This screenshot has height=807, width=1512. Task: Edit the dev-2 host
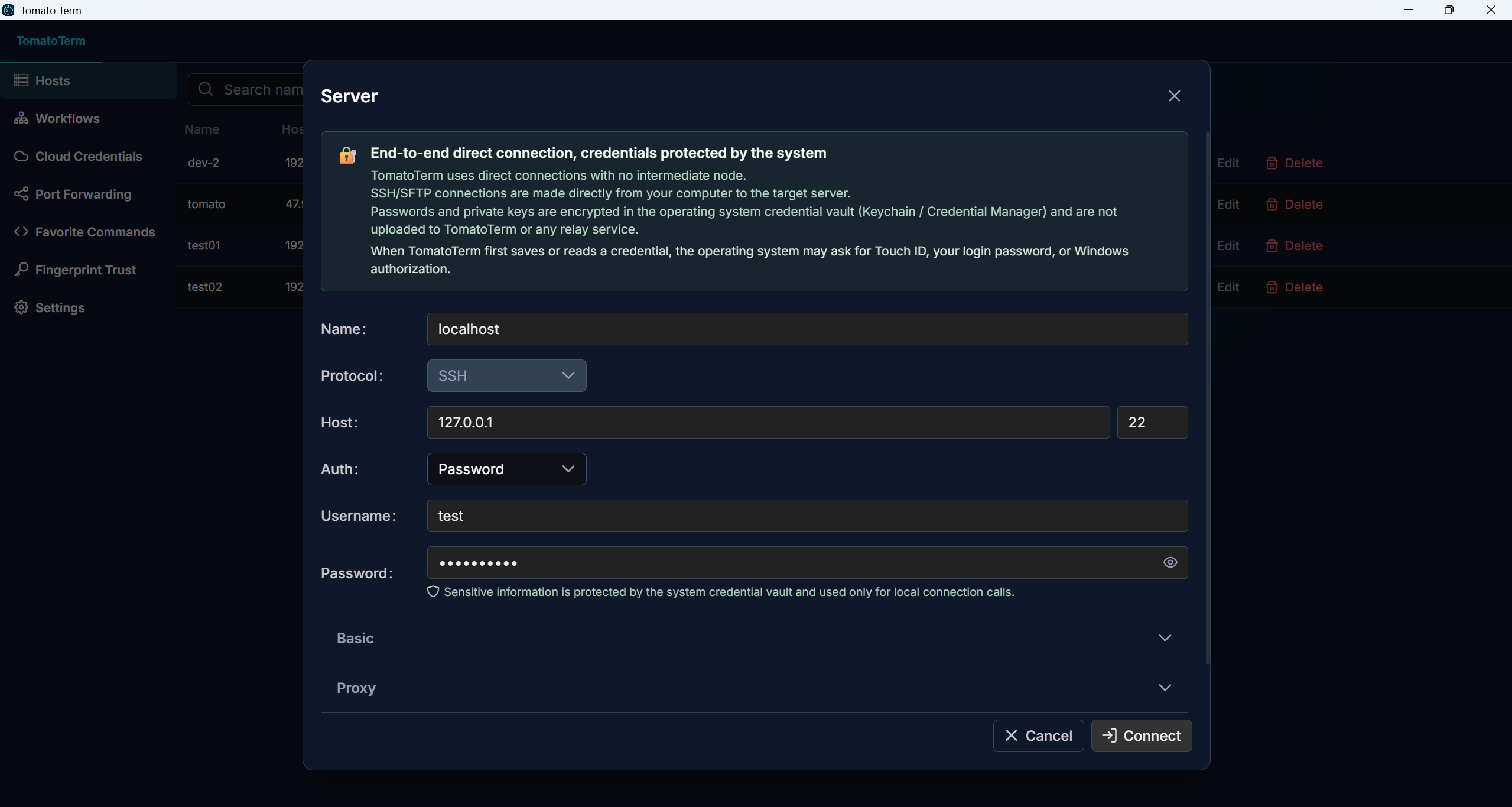[x=1228, y=163]
